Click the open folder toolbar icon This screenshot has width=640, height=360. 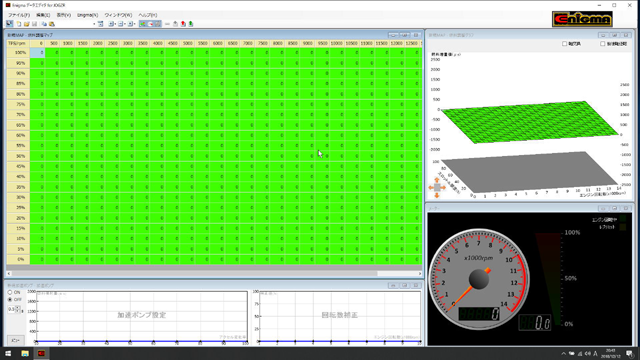[x=27, y=24]
